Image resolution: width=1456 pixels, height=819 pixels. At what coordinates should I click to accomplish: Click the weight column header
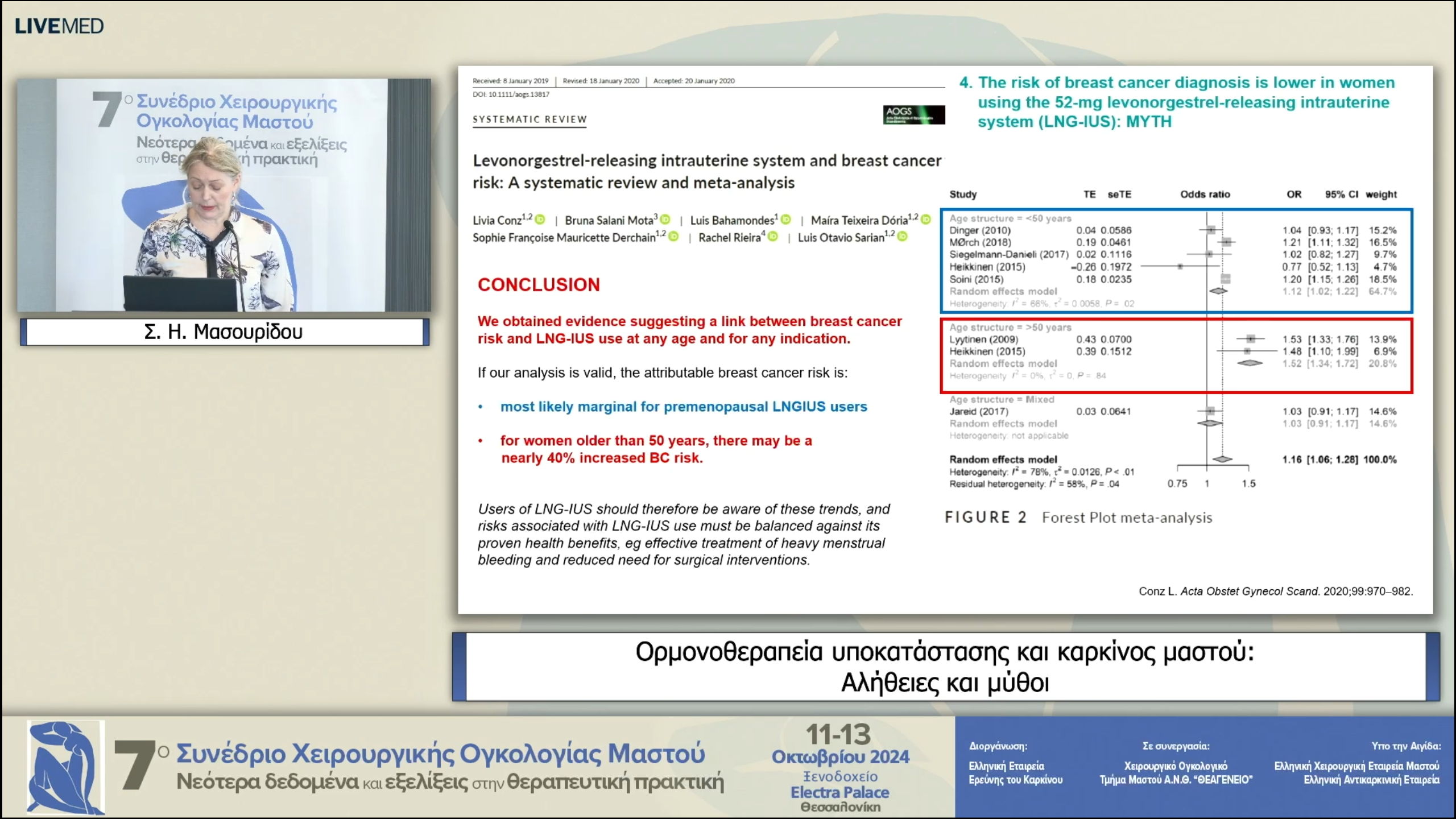click(x=1381, y=195)
